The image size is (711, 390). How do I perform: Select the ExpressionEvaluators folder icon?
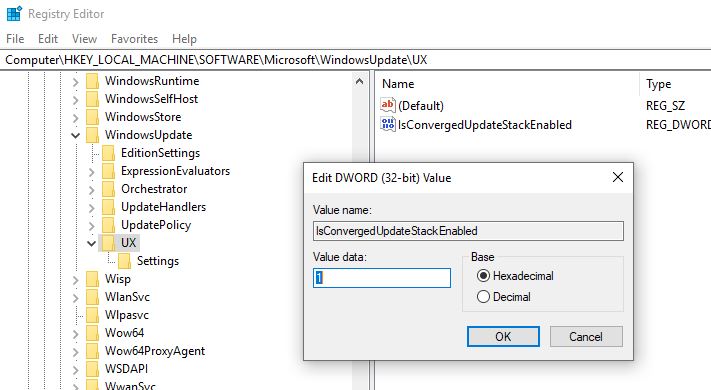[109, 171]
